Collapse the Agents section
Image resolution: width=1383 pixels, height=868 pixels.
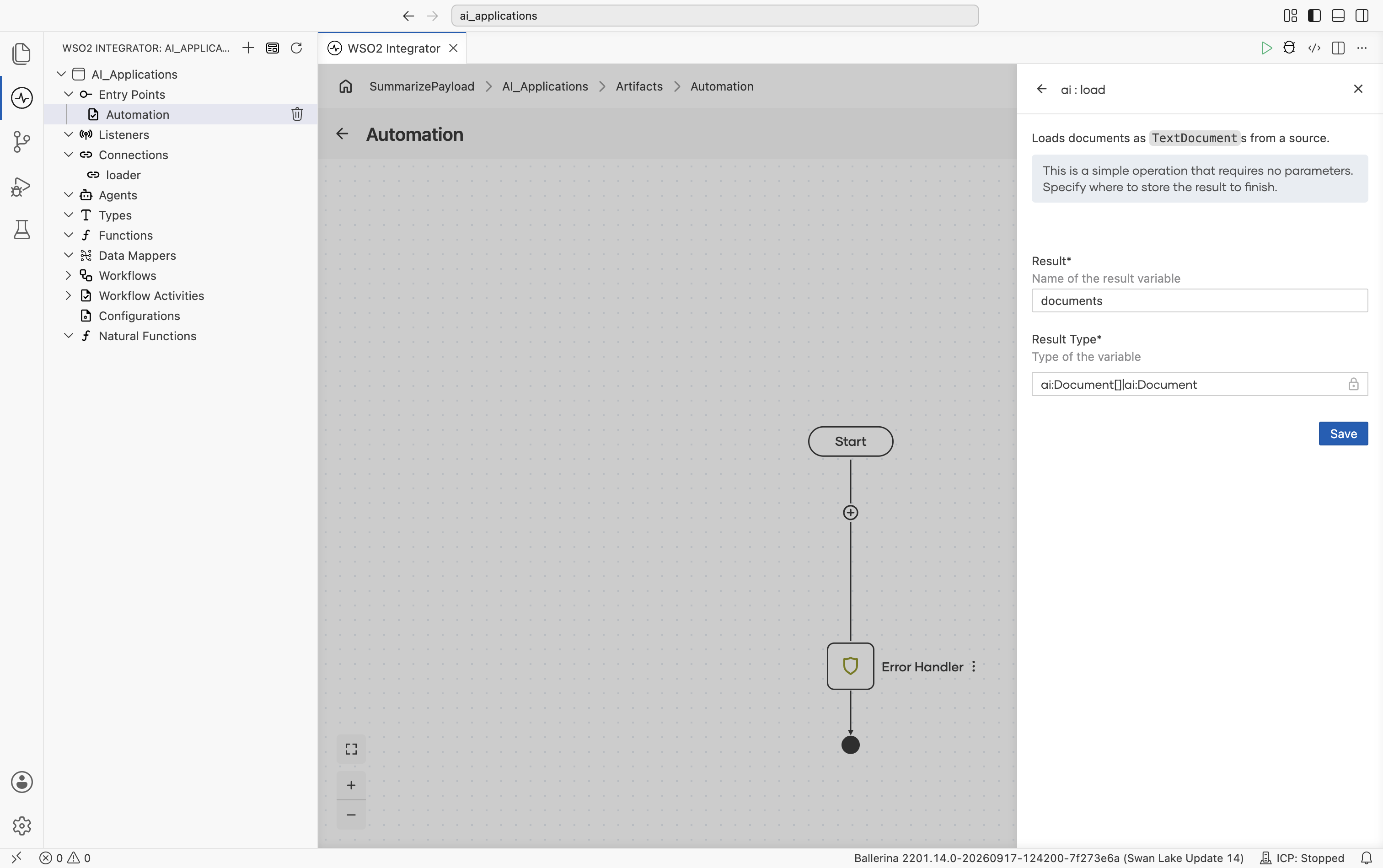pos(68,195)
